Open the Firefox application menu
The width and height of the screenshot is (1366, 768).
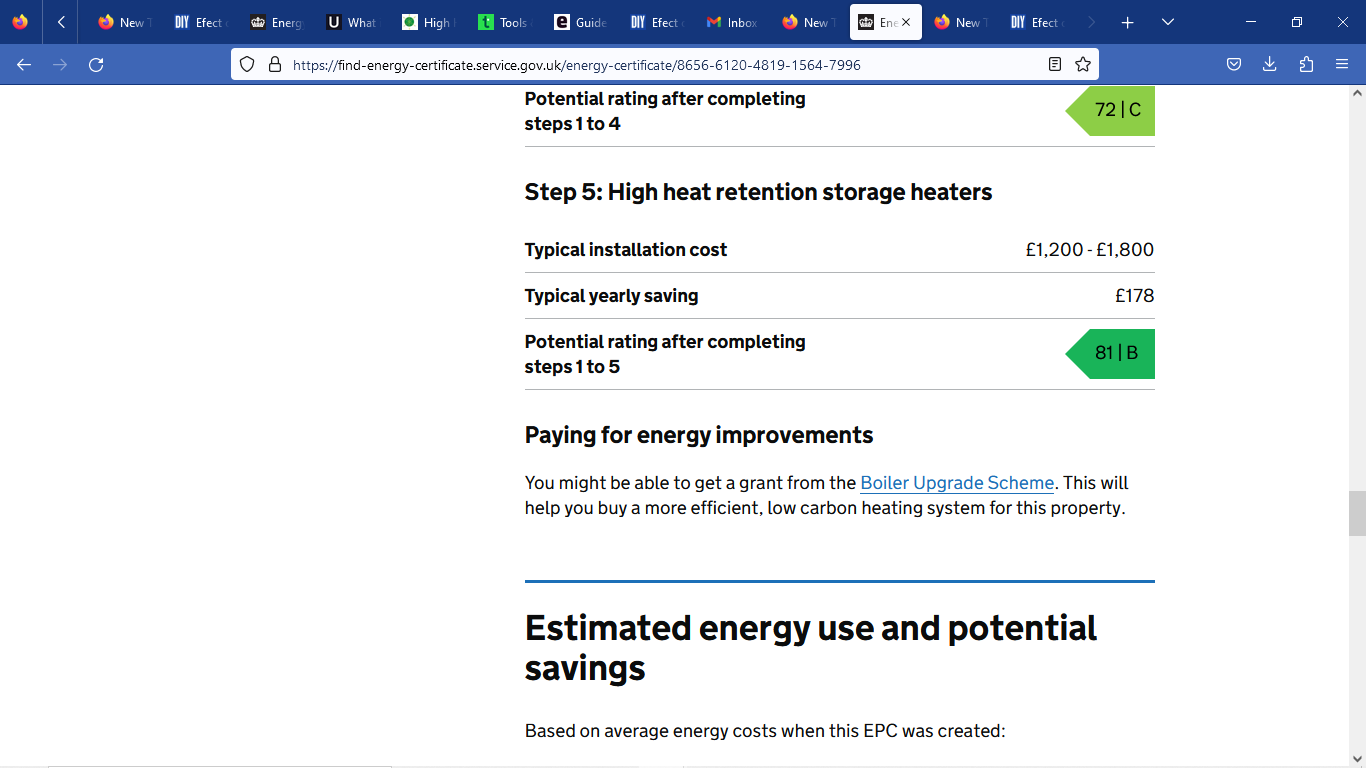(1342, 65)
